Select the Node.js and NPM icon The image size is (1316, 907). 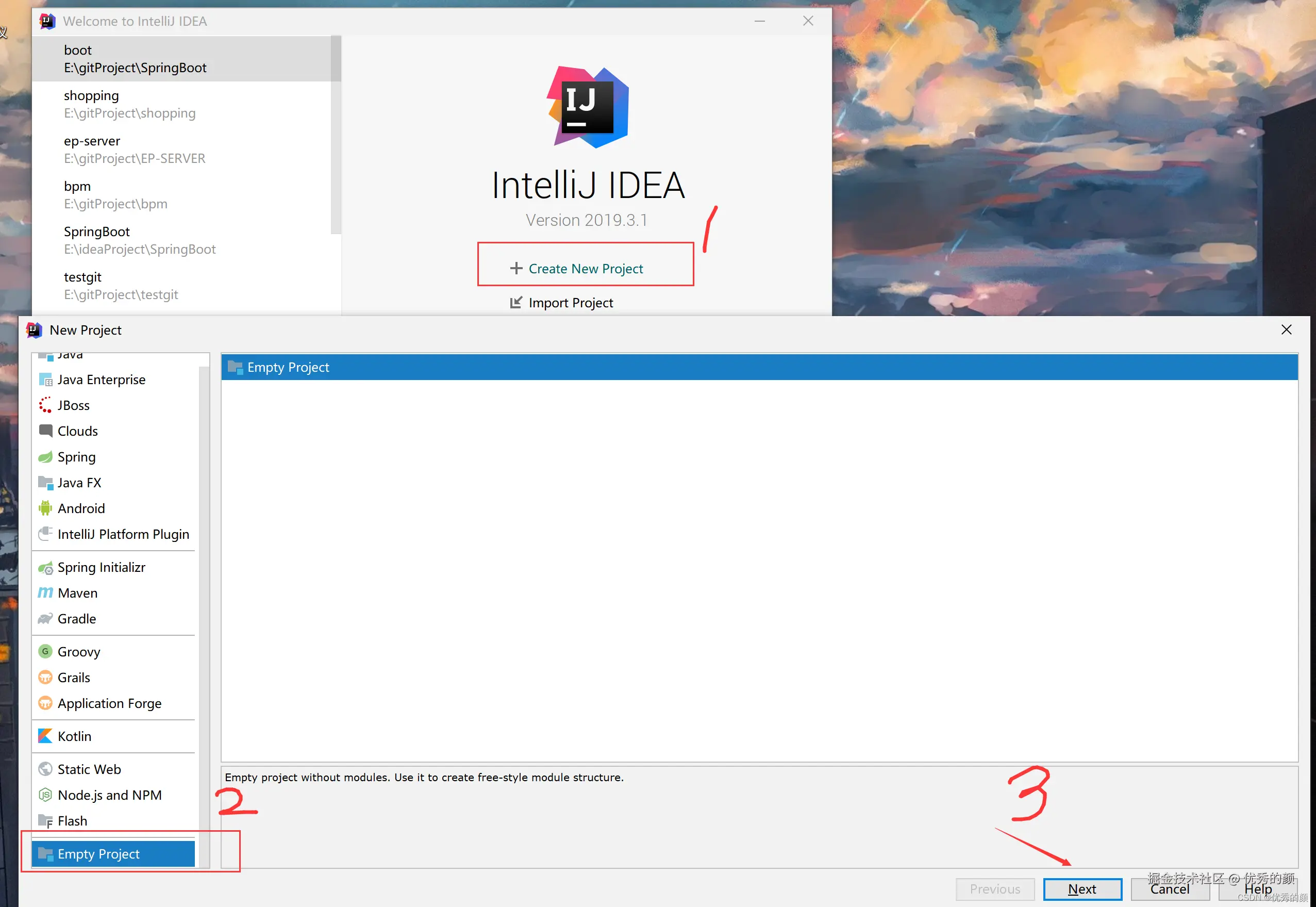pos(45,795)
